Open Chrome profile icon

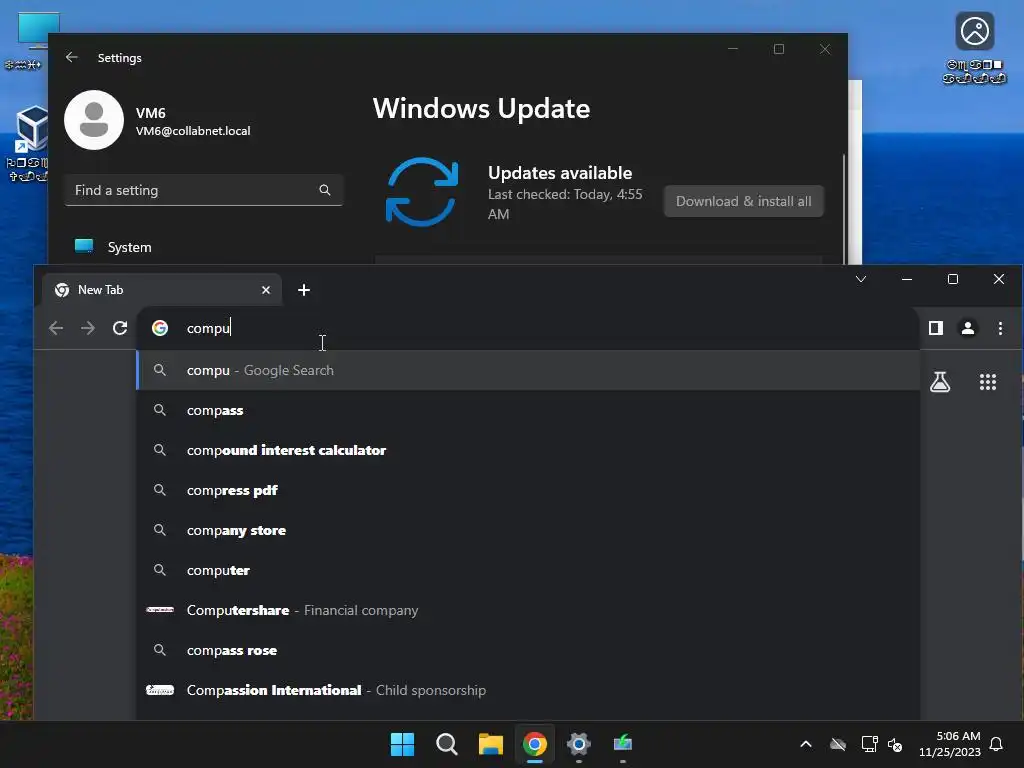click(x=968, y=328)
